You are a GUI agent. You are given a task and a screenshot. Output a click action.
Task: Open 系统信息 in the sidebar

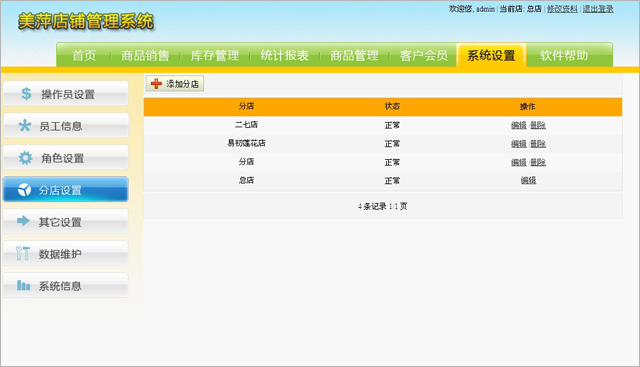pyautogui.click(x=66, y=285)
